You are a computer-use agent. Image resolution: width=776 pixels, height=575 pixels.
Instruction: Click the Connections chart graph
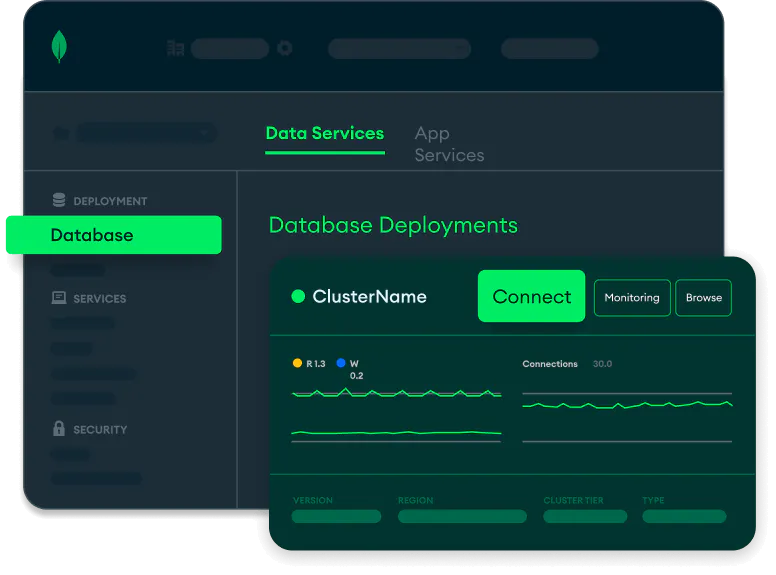point(627,405)
